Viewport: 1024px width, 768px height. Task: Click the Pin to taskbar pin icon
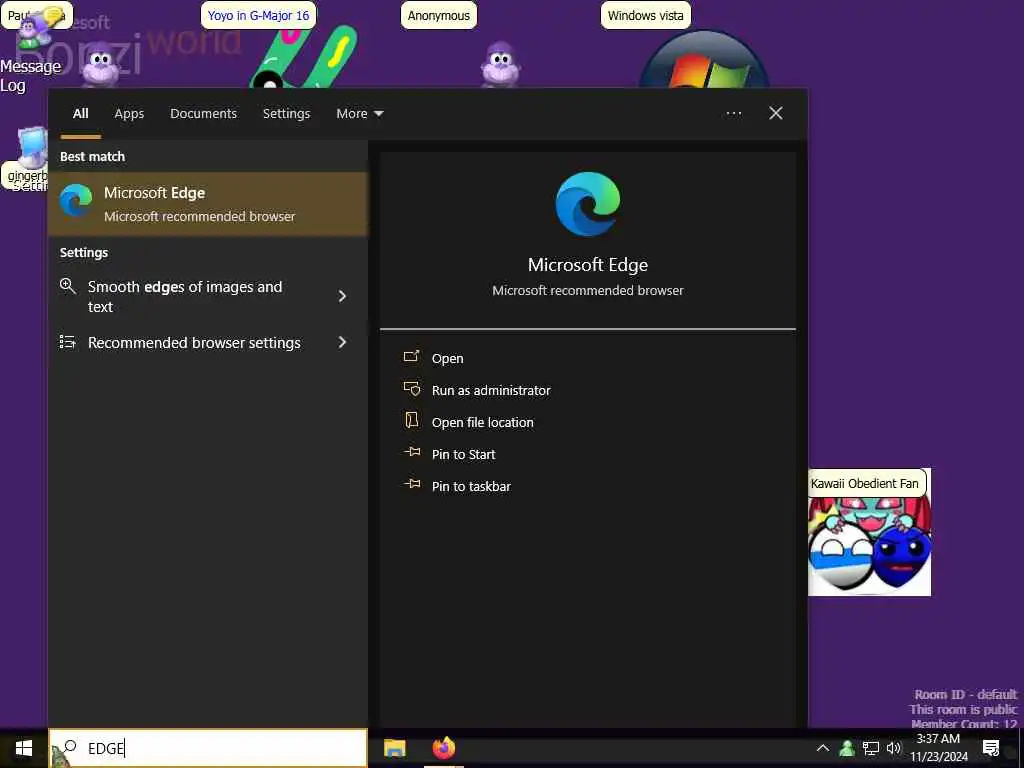[x=411, y=484]
